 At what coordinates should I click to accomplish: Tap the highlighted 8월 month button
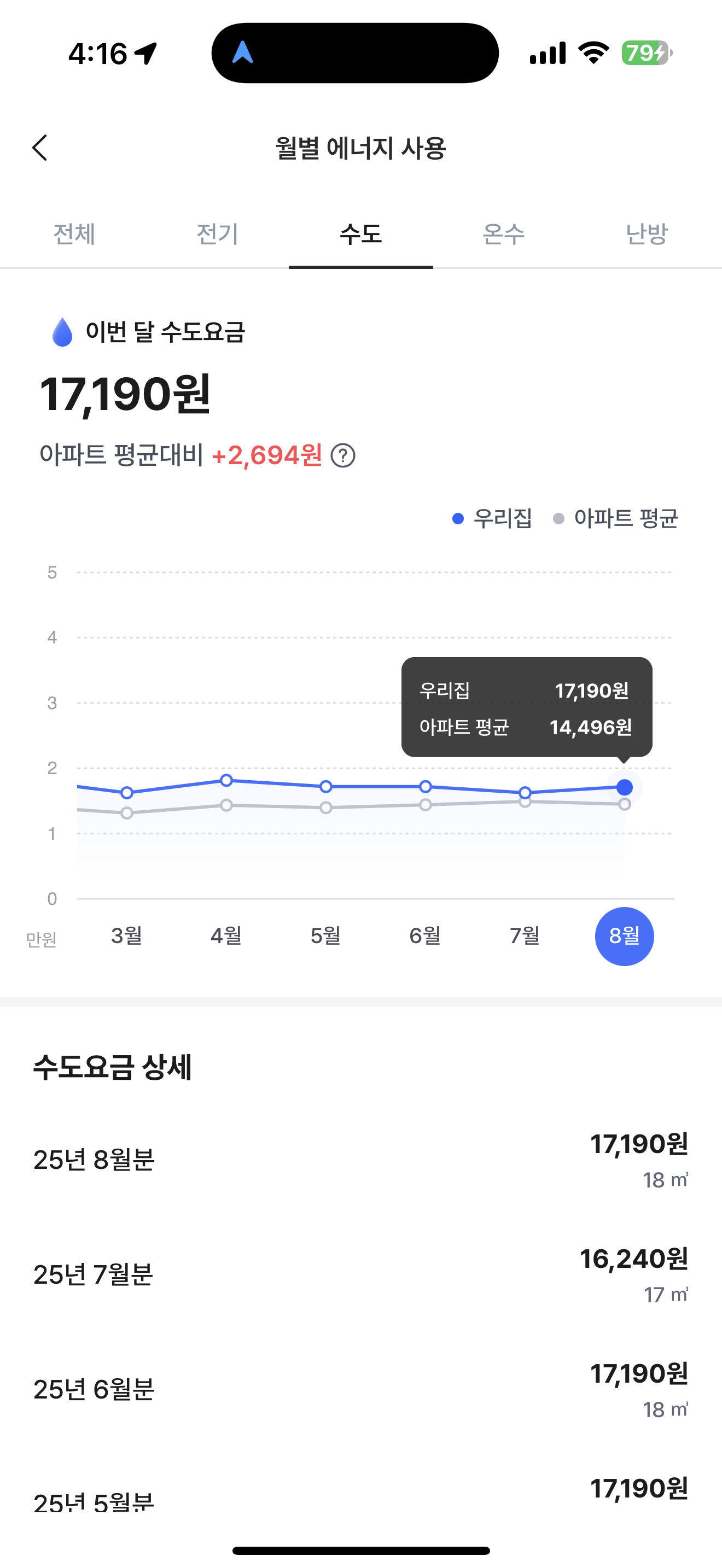pos(624,936)
